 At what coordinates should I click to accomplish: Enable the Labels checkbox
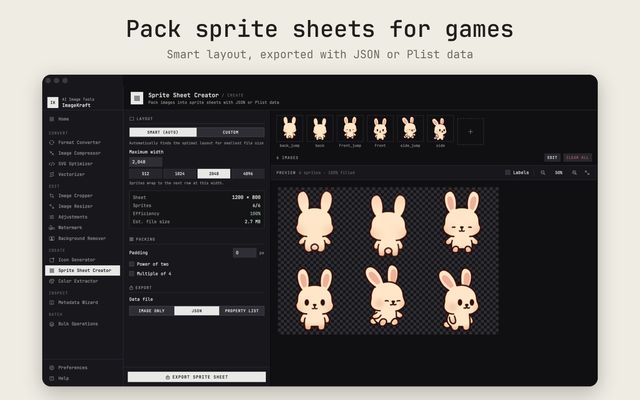click(508, 173)
